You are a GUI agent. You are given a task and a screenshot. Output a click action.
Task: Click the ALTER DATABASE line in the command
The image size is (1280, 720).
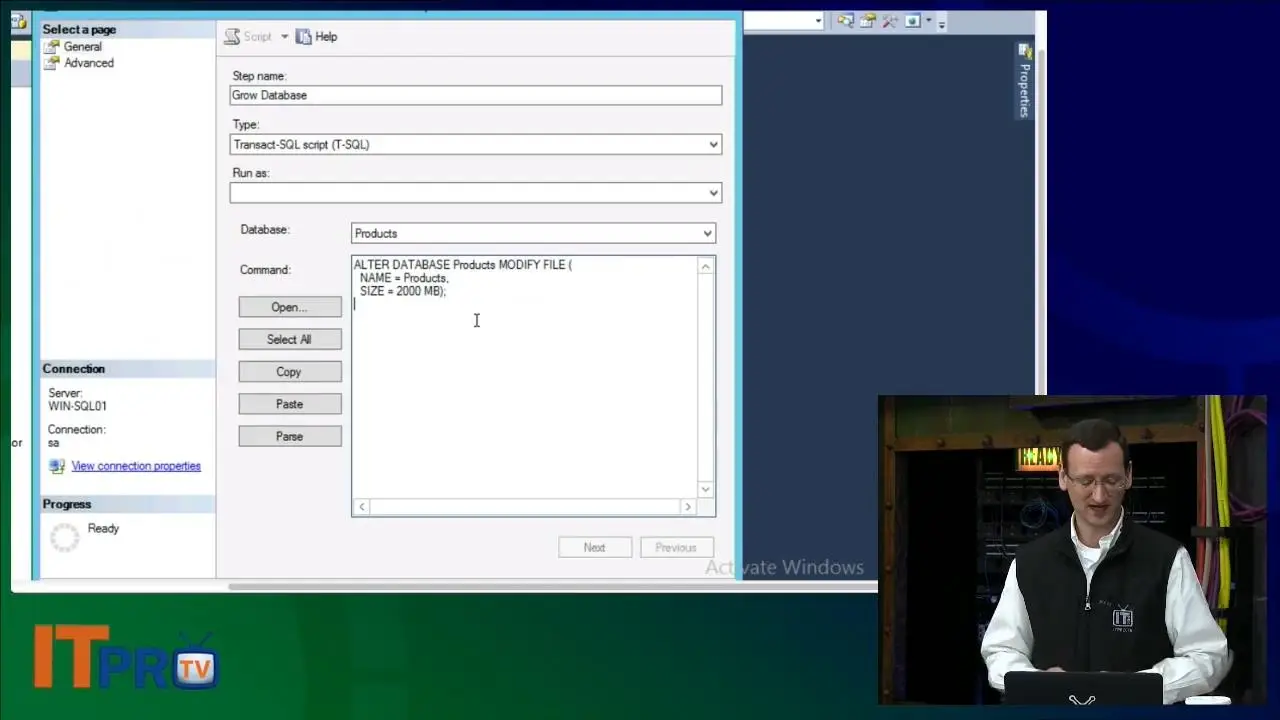(x=463, y=265)
